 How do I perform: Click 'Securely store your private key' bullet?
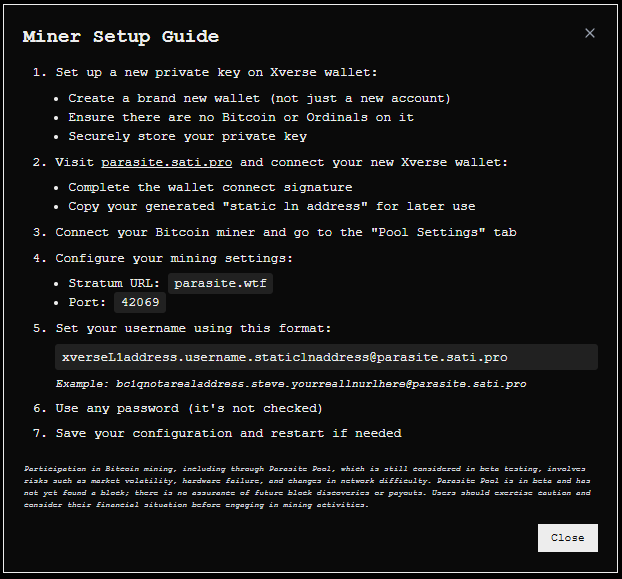click(x=188, y=136)
